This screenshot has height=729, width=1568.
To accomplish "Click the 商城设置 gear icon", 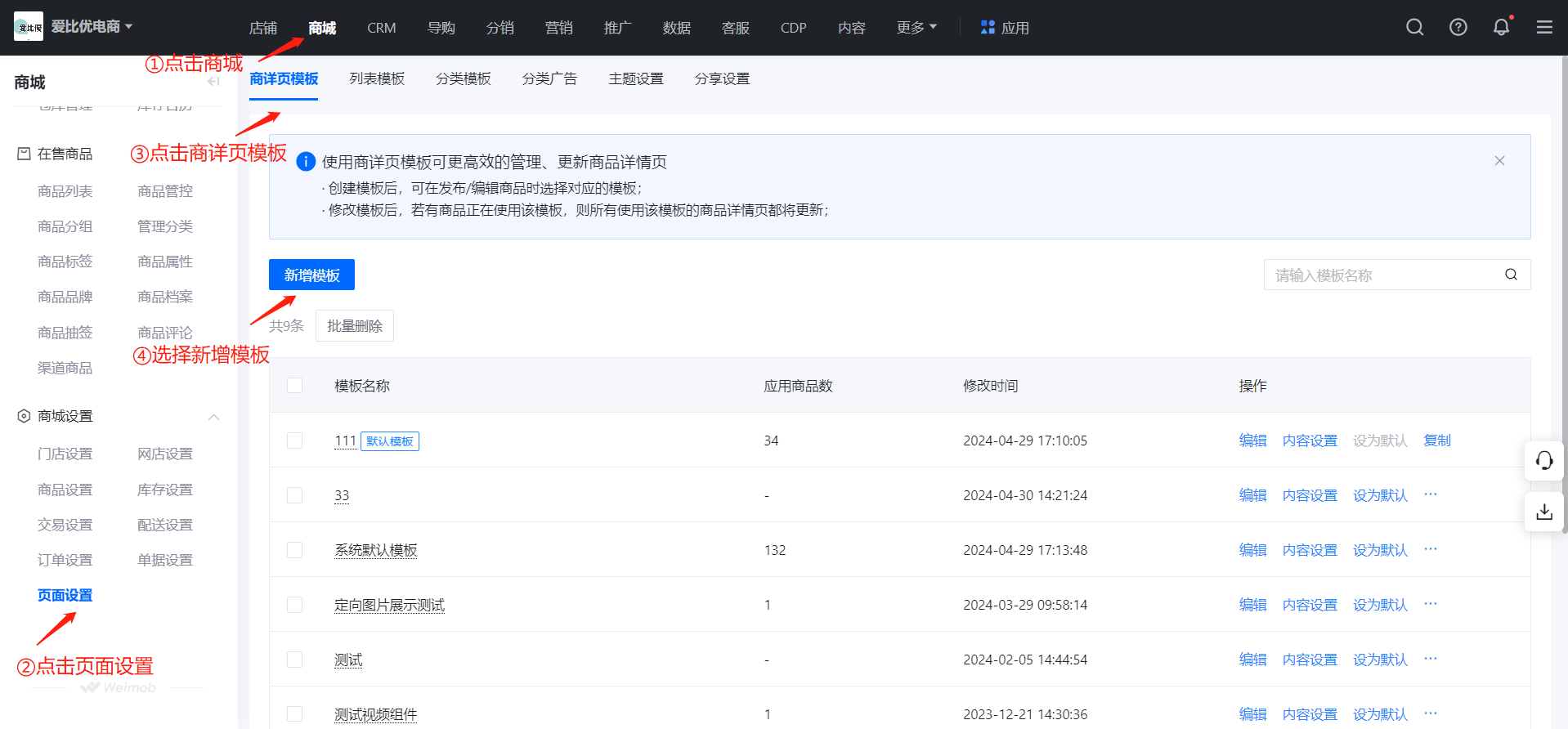I will pos(24,416).
